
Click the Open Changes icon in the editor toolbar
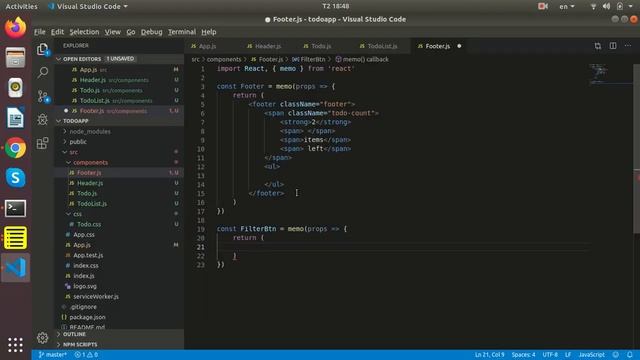click(x=598, y=46)
